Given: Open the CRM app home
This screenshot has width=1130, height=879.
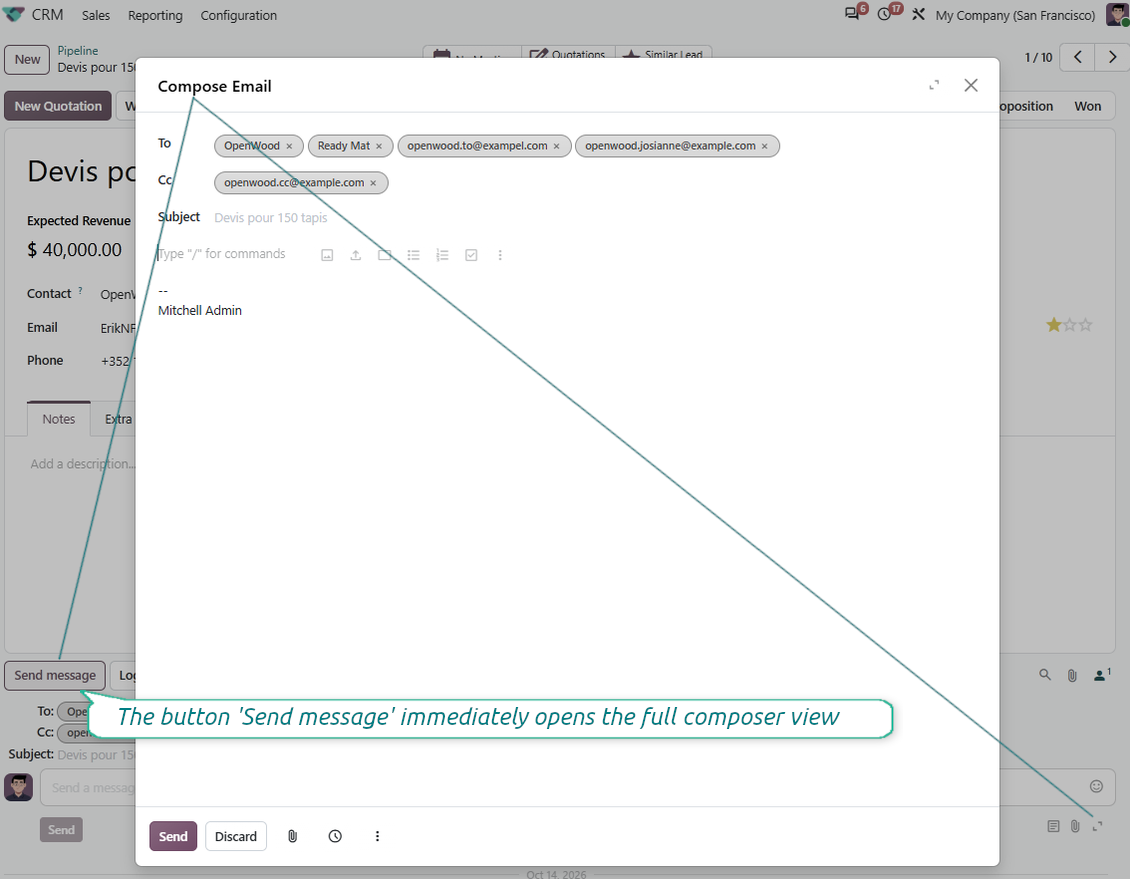Looking at the screenshot, I should 48,14.
